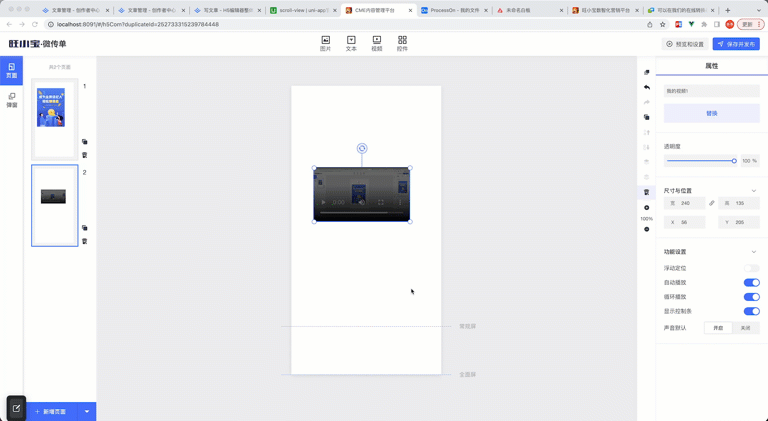Switch to the scroll-view uni-app browser tab
The image size is (768, 421).
[303, 10]
